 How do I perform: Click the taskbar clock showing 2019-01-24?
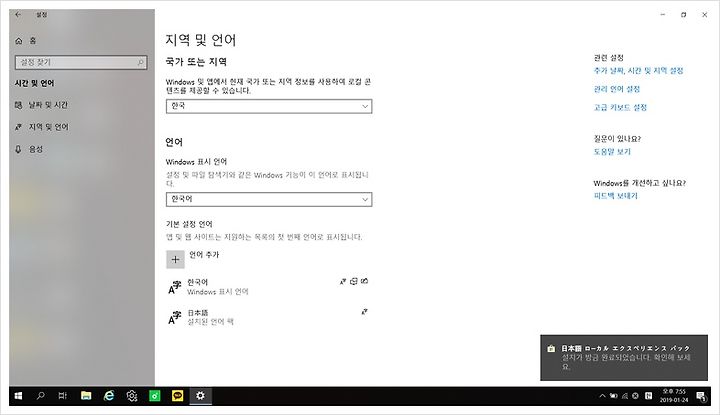point(674,396)
